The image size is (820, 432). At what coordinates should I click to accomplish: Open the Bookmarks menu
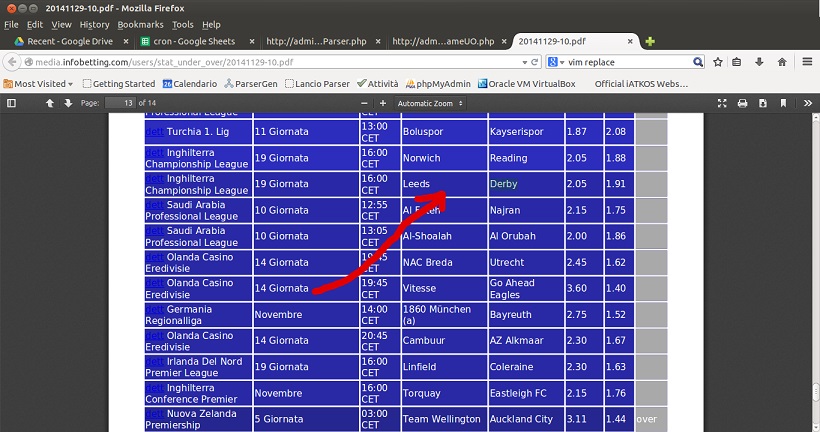click(x=140, y=25)
